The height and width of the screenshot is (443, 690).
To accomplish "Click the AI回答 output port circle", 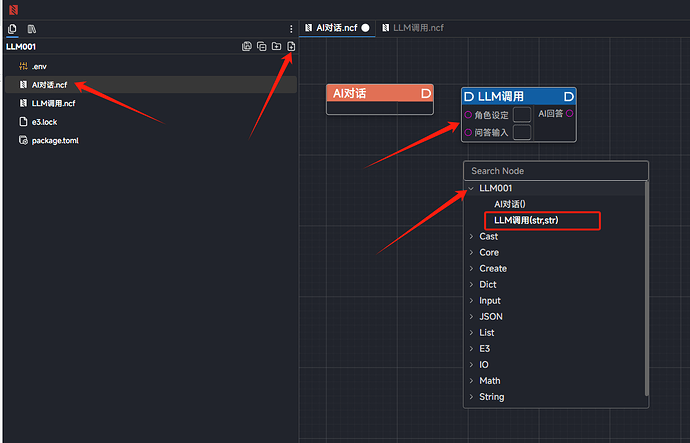I will (570, 114).
